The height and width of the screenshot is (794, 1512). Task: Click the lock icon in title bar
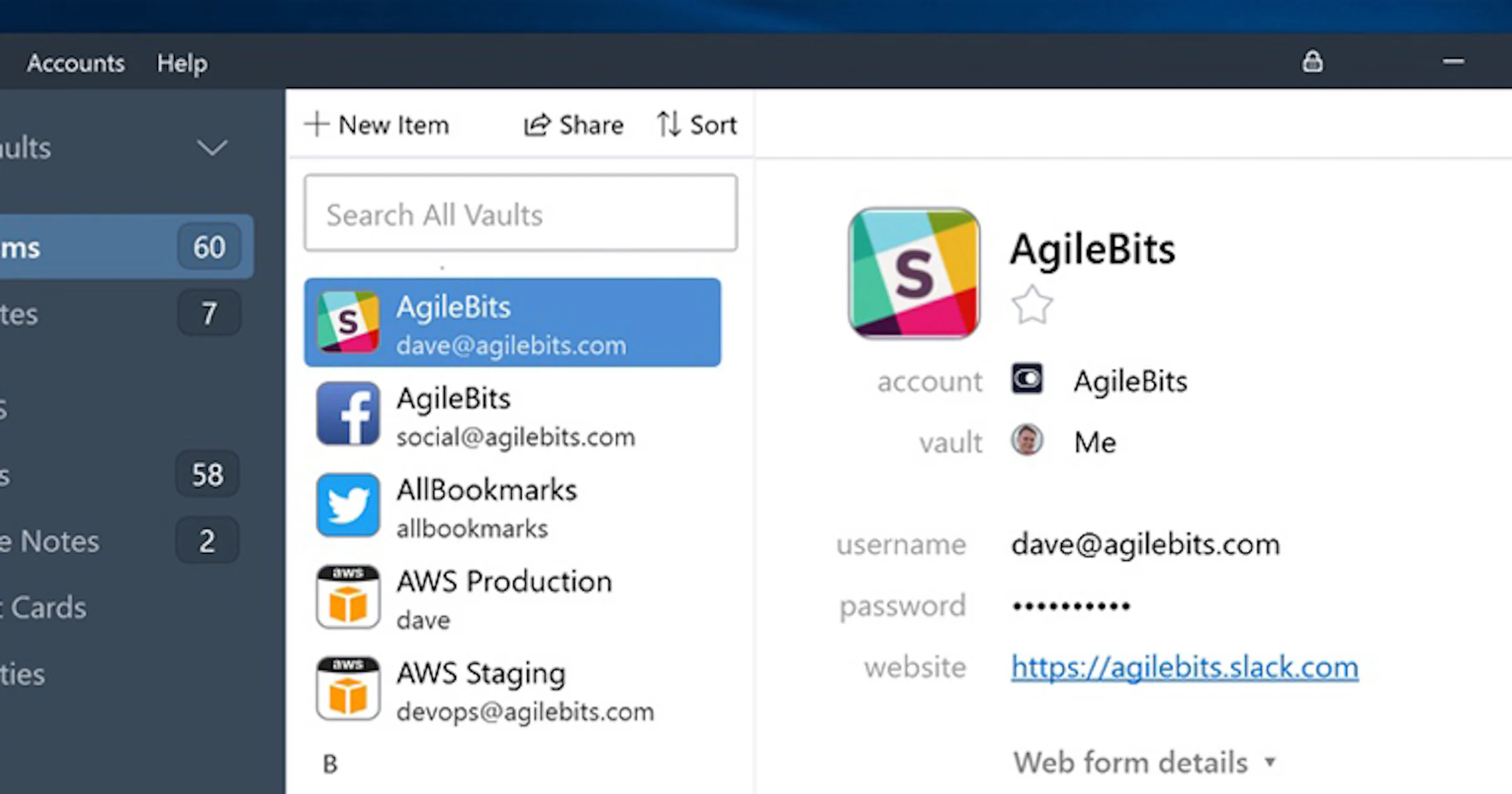[1312, 62]
